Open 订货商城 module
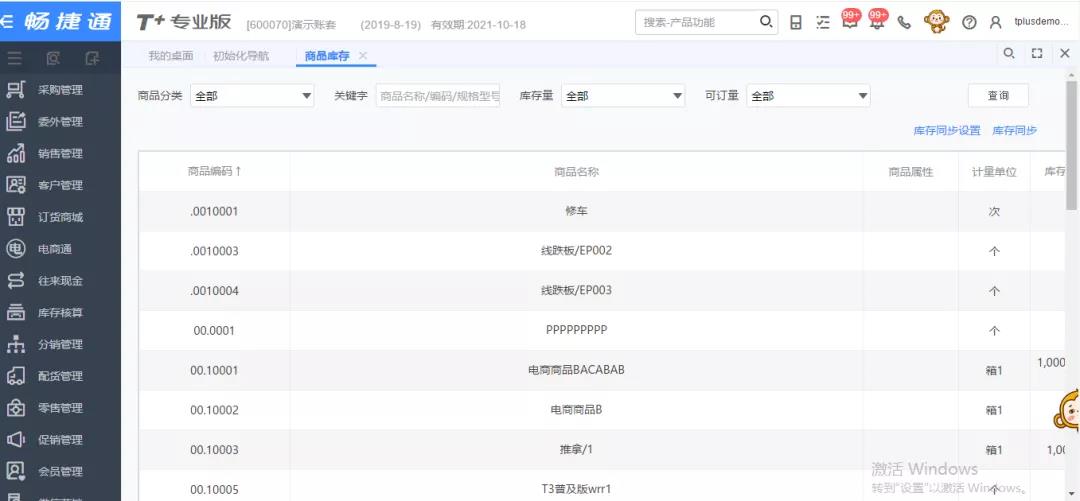This screenshot has height=501, width=1080. tap(60, 217)
